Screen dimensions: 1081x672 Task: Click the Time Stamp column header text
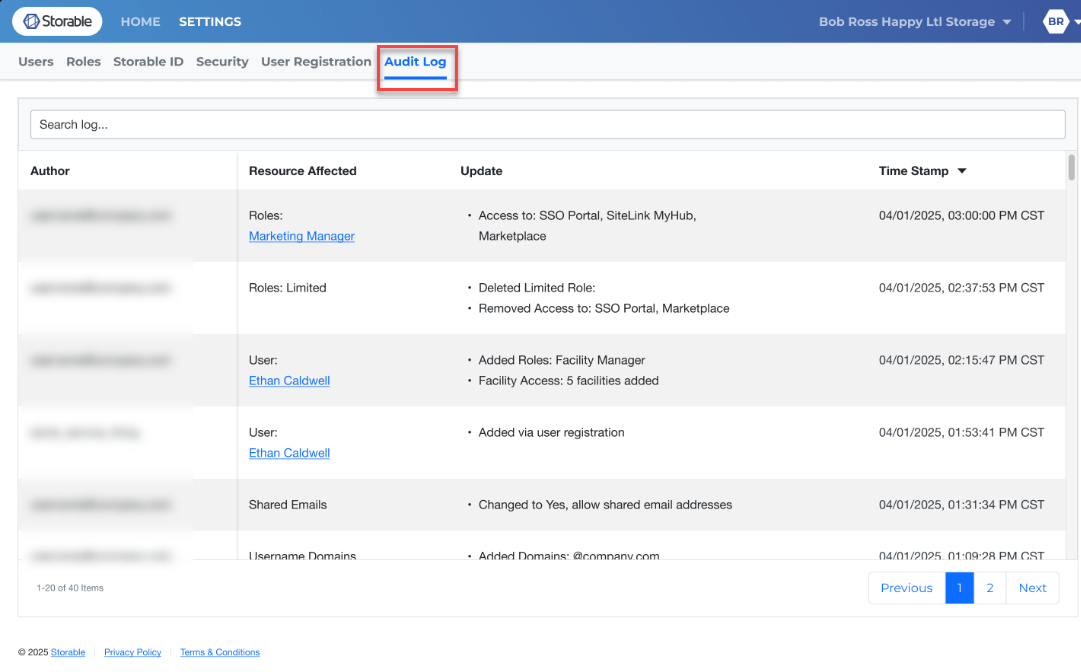coord(913,171)
